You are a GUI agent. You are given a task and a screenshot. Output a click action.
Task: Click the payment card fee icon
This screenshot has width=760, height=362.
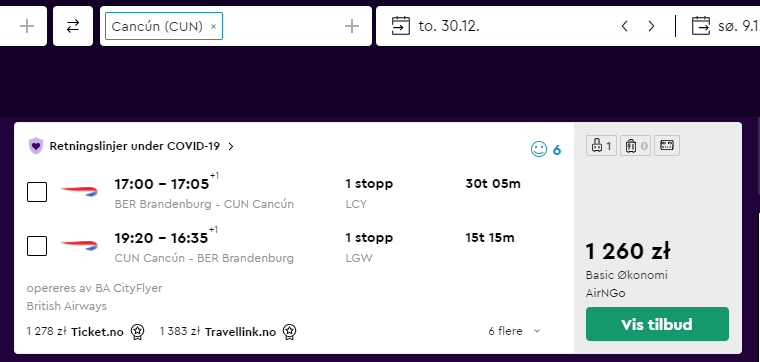[667, 146]
